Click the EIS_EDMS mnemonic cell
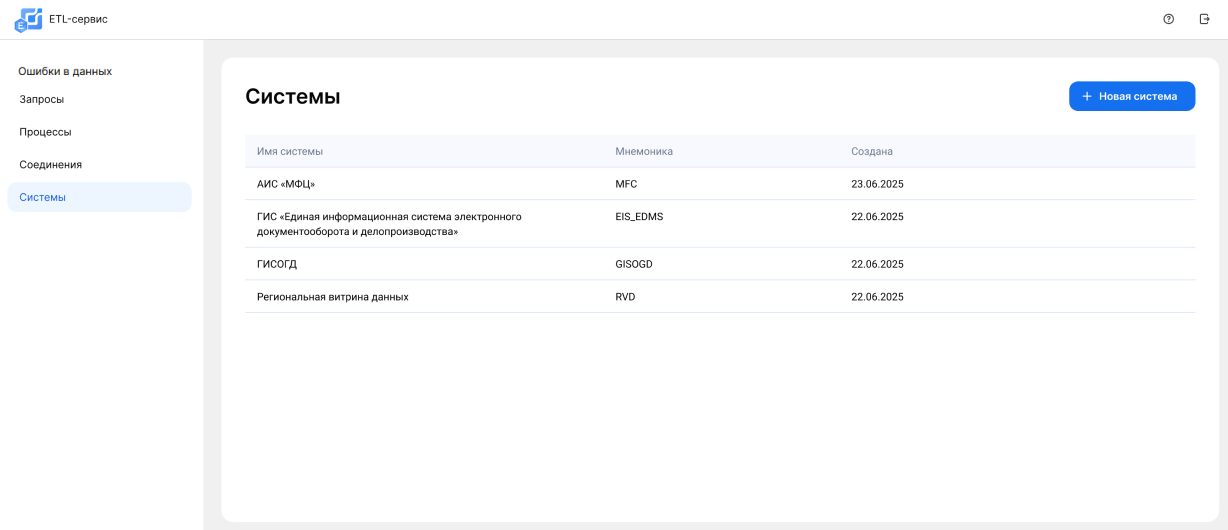 [x=639, y=216]
